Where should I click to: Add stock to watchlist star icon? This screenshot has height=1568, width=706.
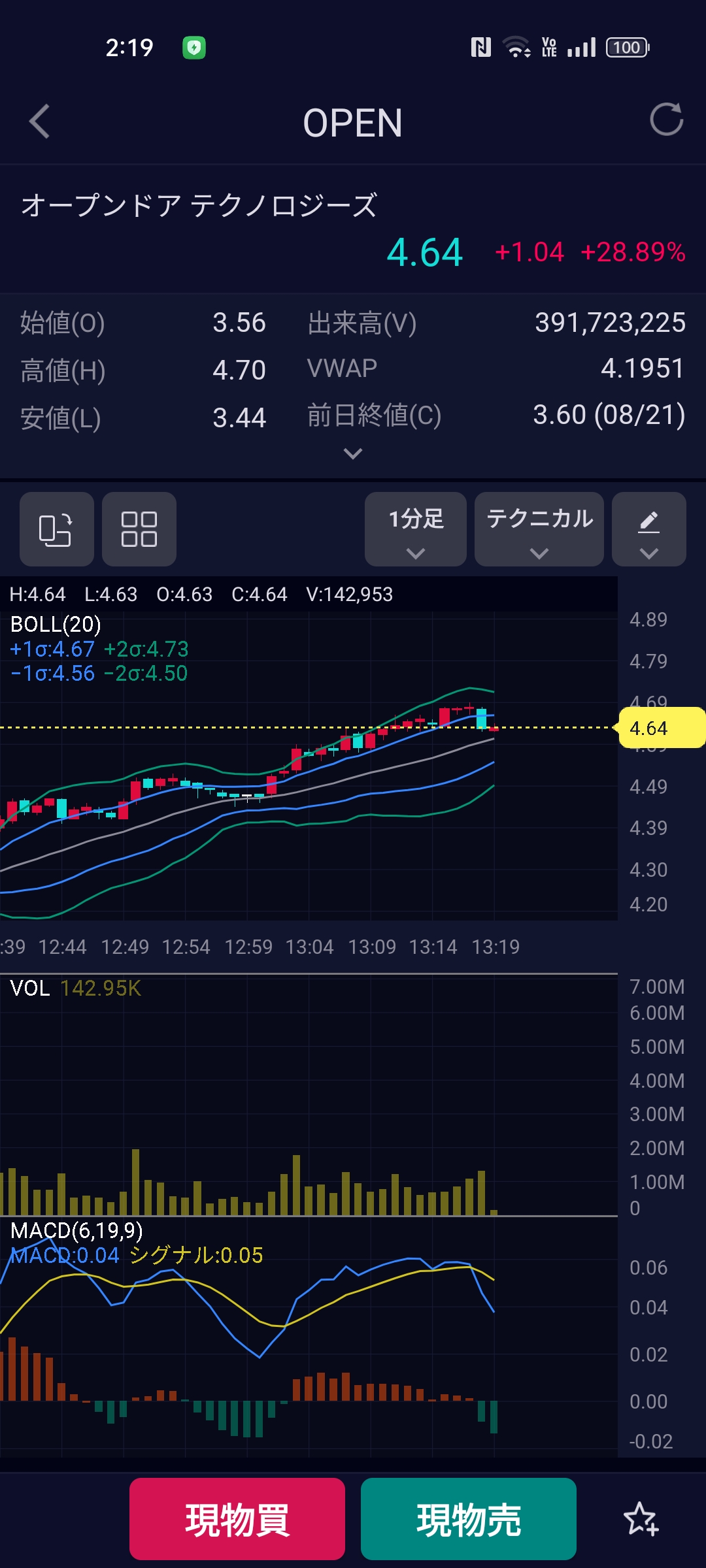[641, 1519]
